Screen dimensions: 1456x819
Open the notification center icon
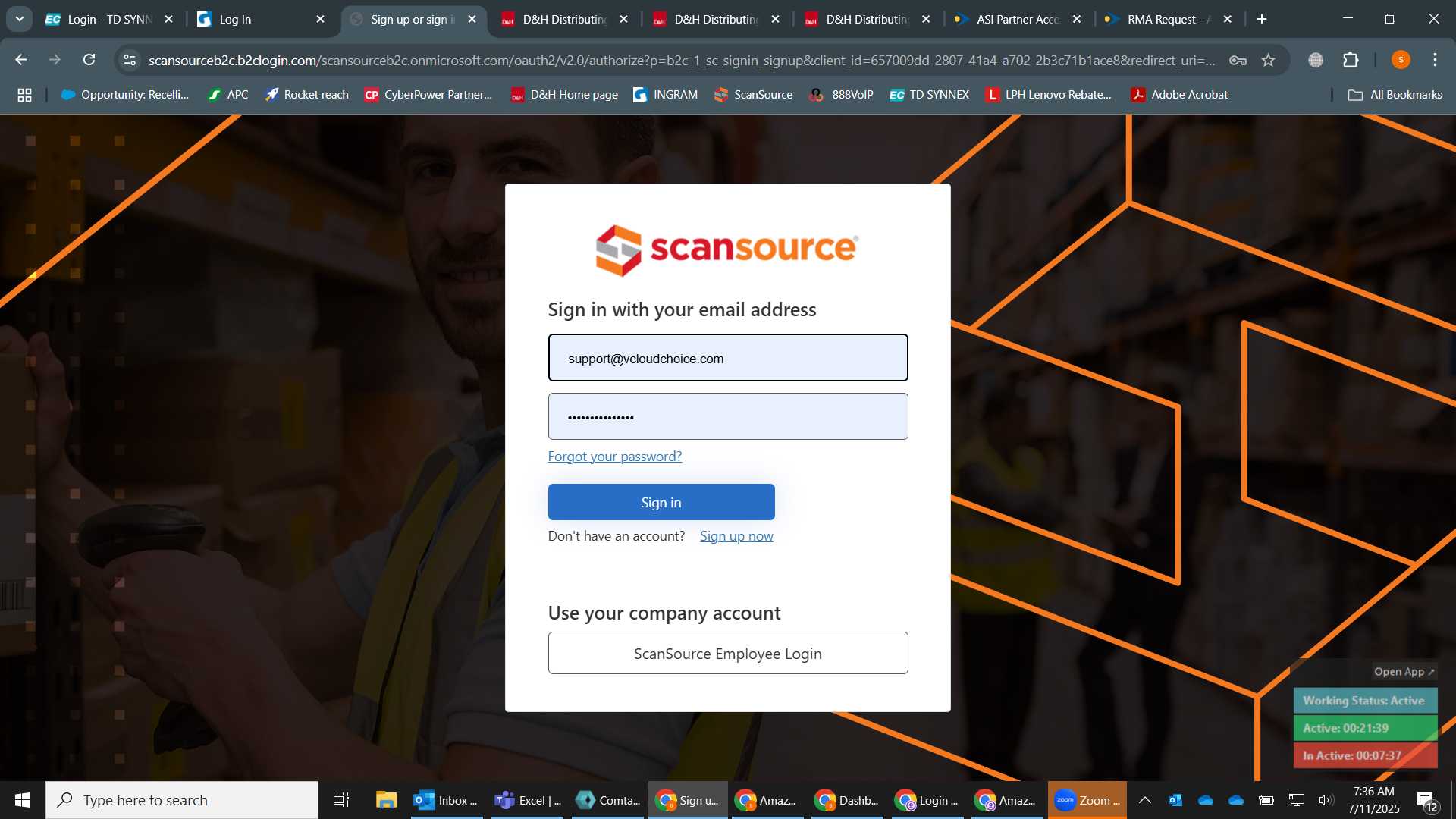pos(1426,801)
